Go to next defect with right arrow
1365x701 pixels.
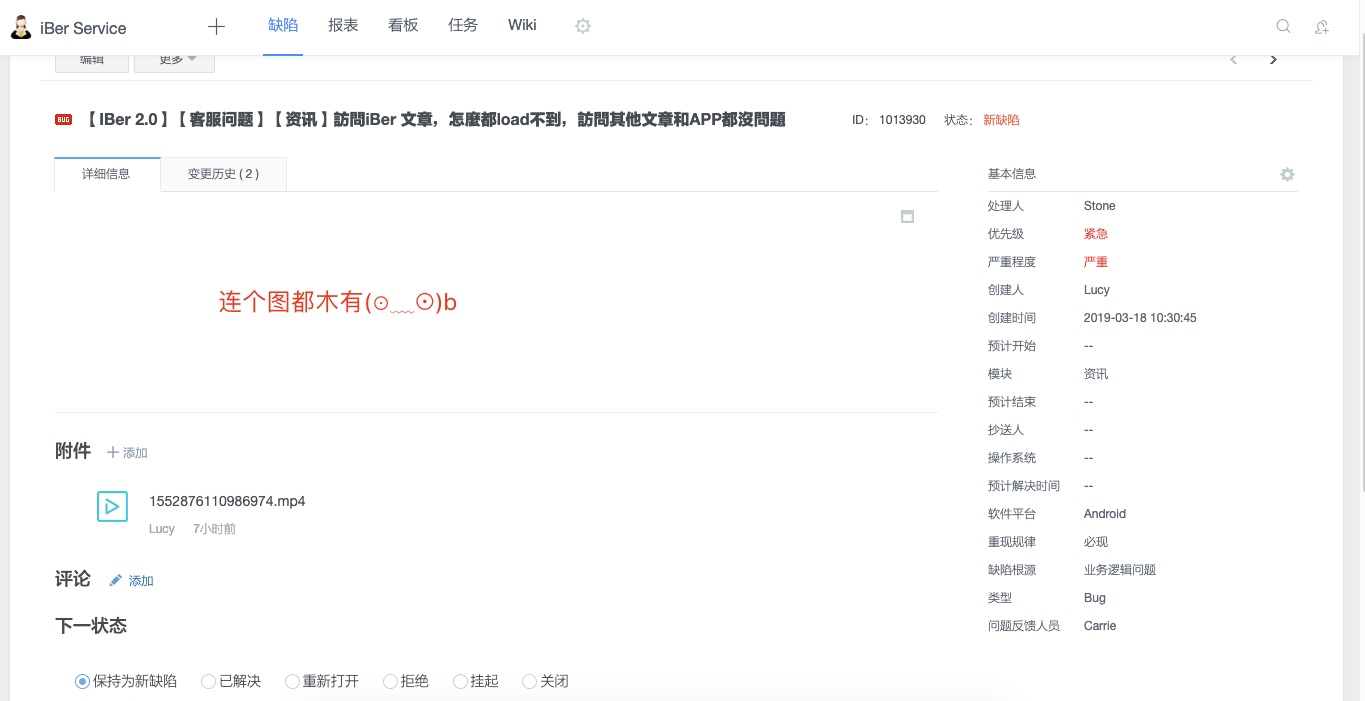(1273, 60)
